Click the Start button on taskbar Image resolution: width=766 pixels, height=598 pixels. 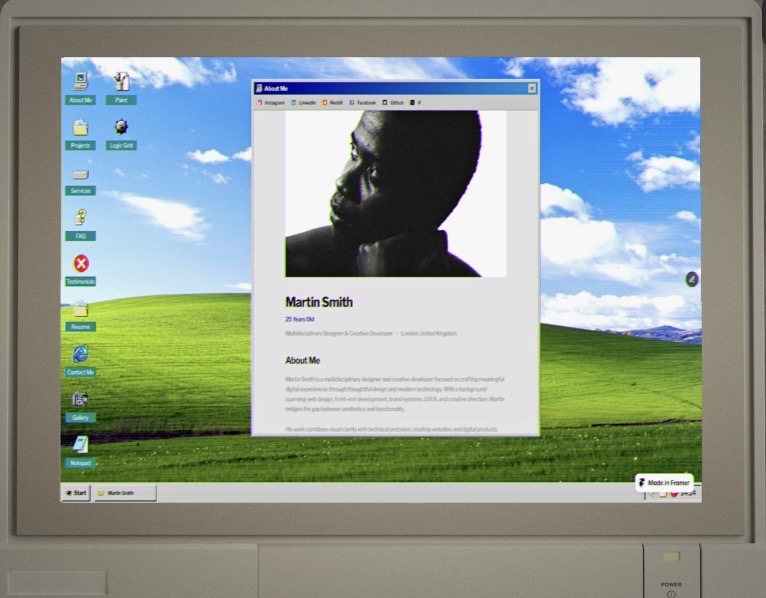click(76, 492)
